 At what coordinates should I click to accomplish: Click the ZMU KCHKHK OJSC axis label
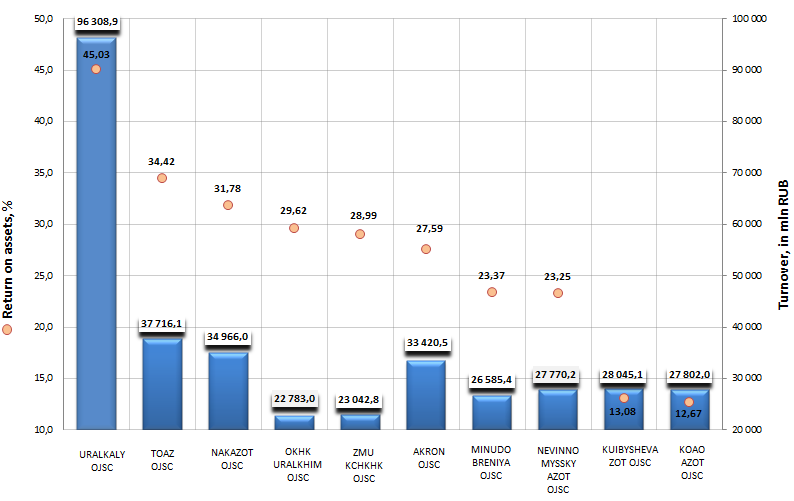click(364, 466)
